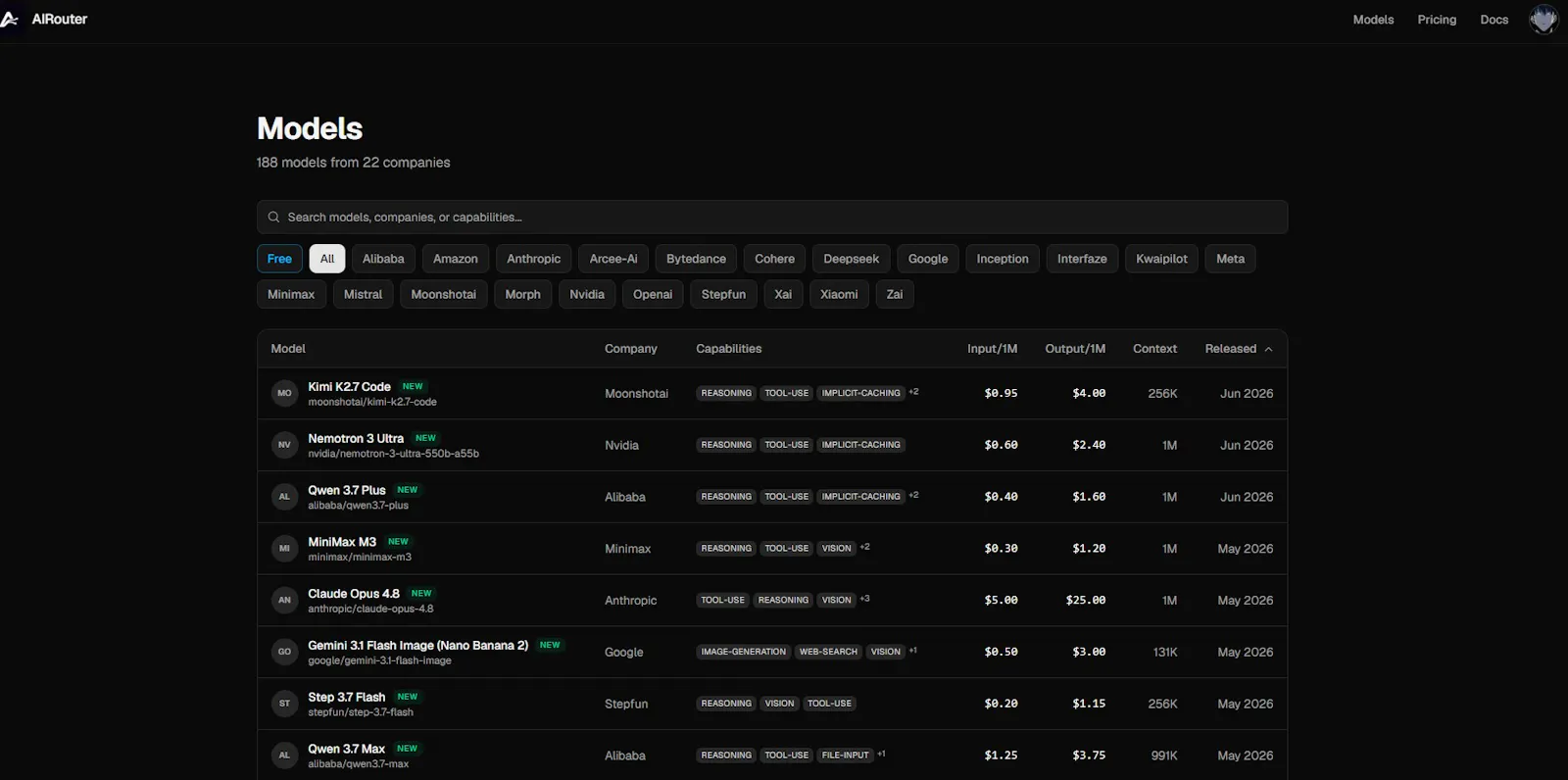Filter models by Mistral
Screen dimensions: 1568x780
(x=363, y=294)
